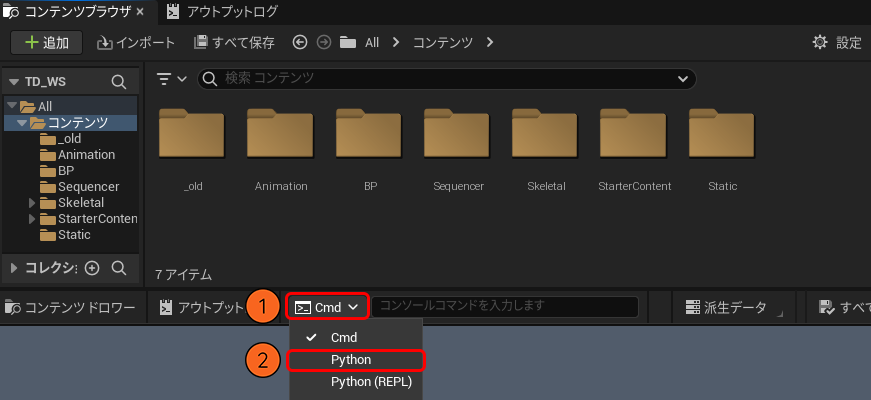Select the コンテンツ breadcrumb
Screen dimensions: 871x400
443,43
